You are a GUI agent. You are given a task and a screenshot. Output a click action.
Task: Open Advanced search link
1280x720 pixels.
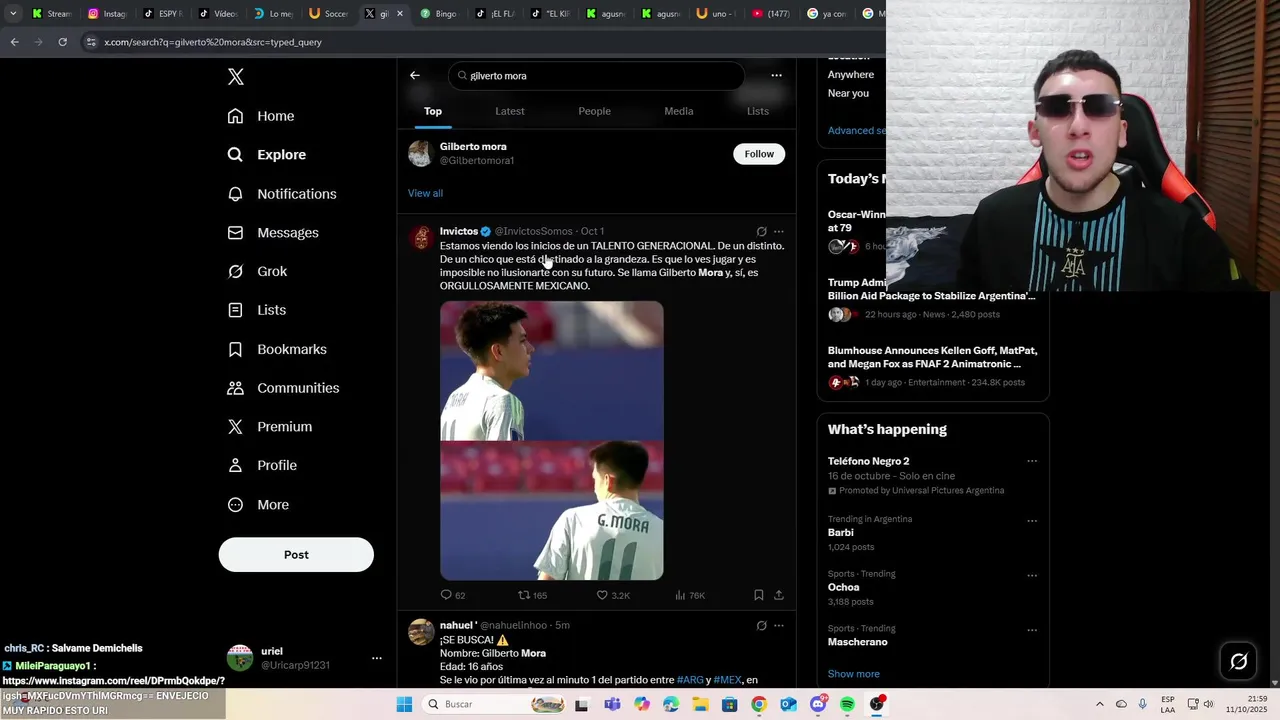(856, 130)
